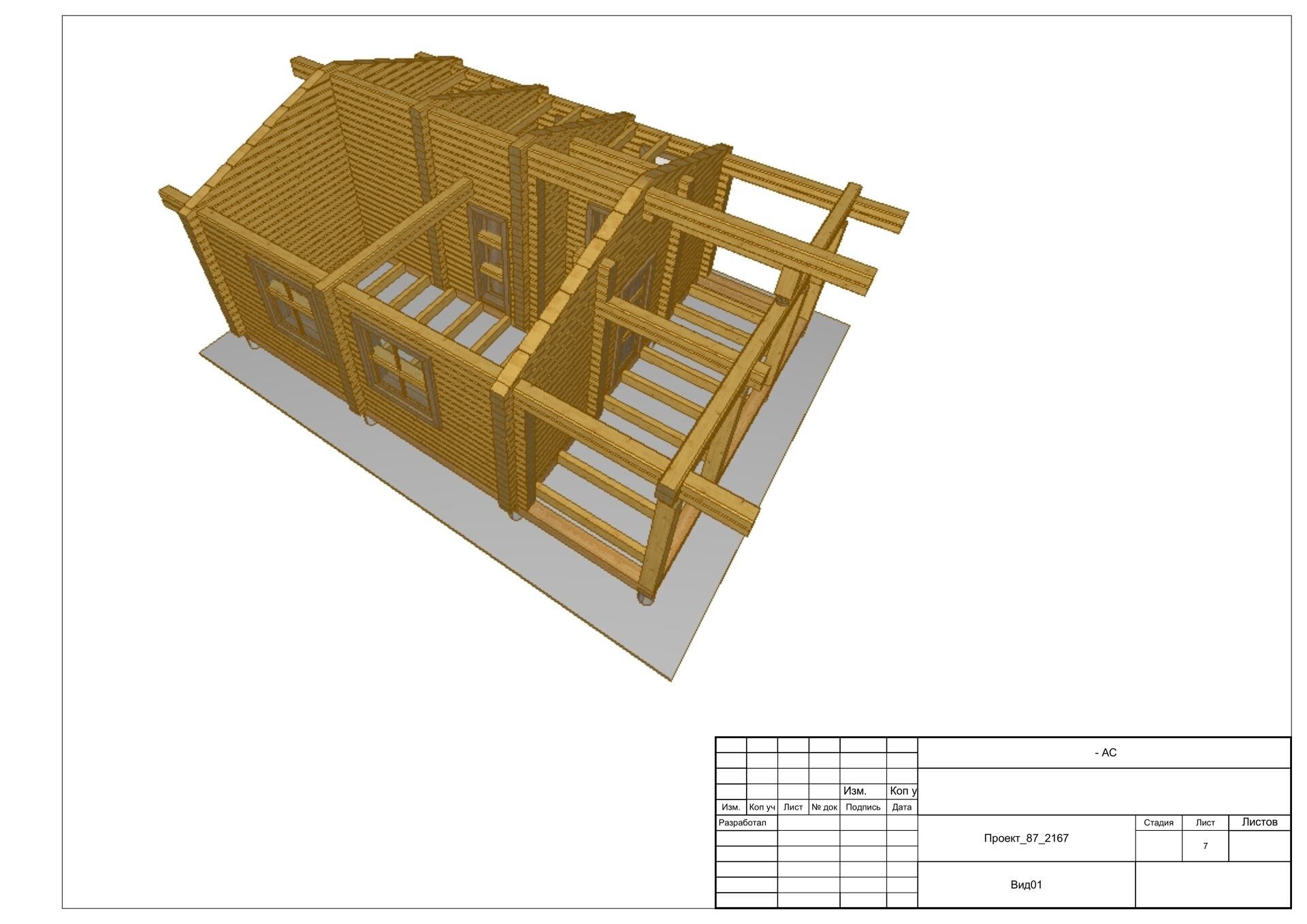
Task: Select the small 'Изм.' label in bottom row
Action: tap(730, 807)
